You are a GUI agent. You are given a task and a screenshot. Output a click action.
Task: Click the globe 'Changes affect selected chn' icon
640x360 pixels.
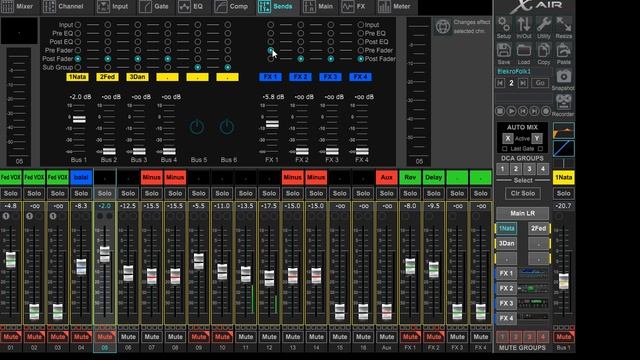pos(442,27)
